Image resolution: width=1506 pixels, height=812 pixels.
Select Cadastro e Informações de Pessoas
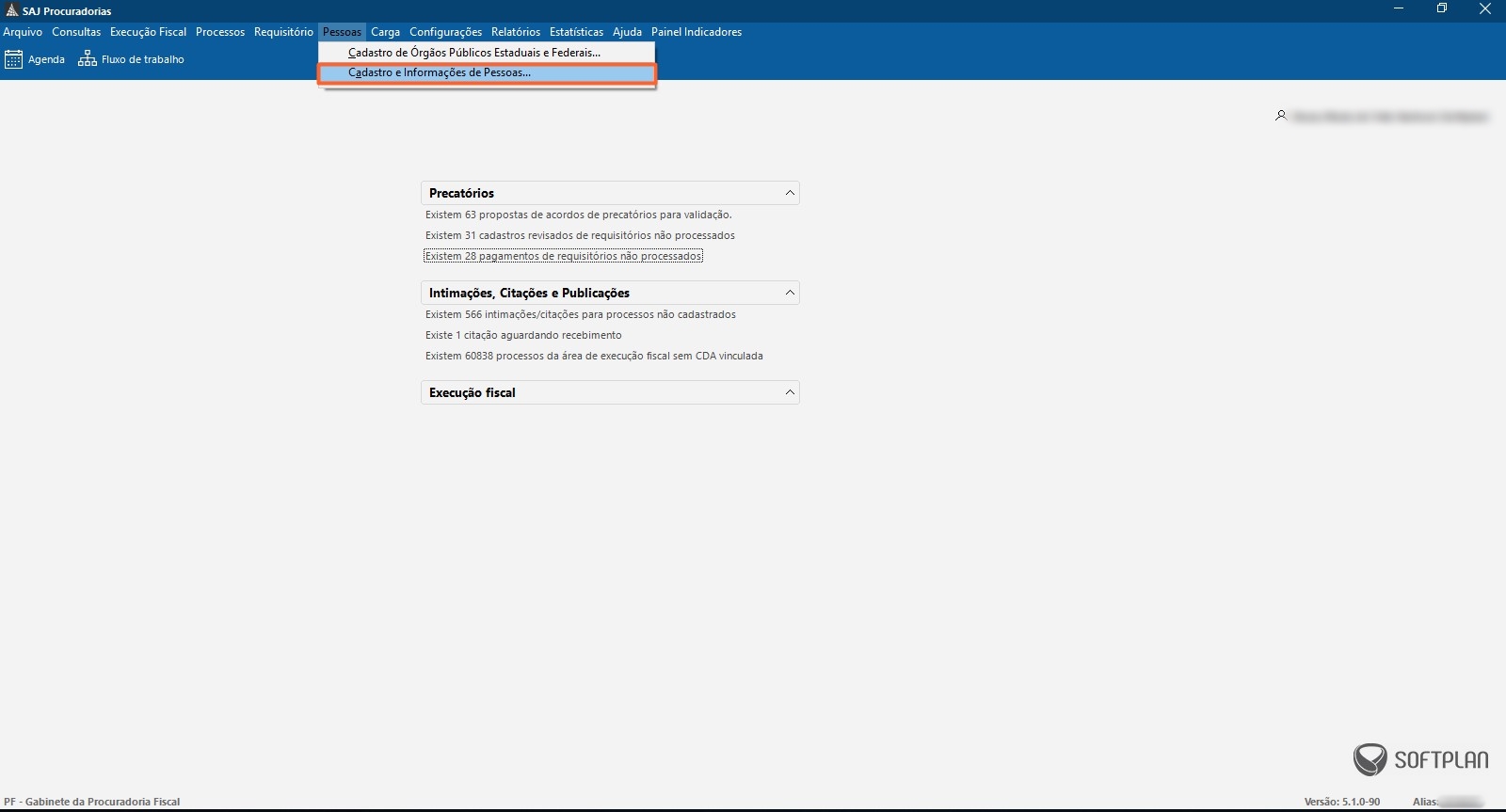coord(440,72)
